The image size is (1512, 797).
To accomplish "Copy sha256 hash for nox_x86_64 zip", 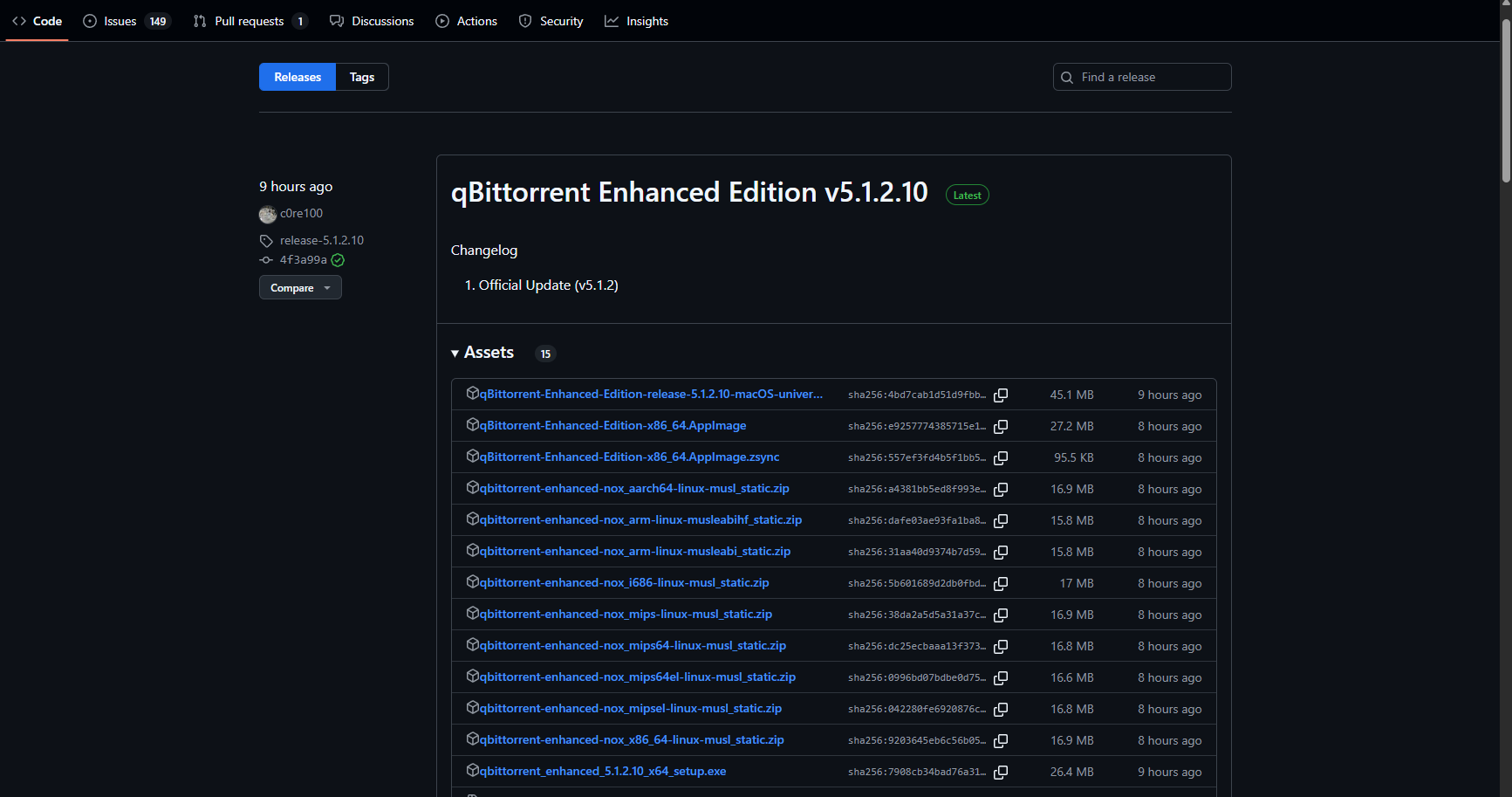I will pyautogui.click(x=1001, y=741).
